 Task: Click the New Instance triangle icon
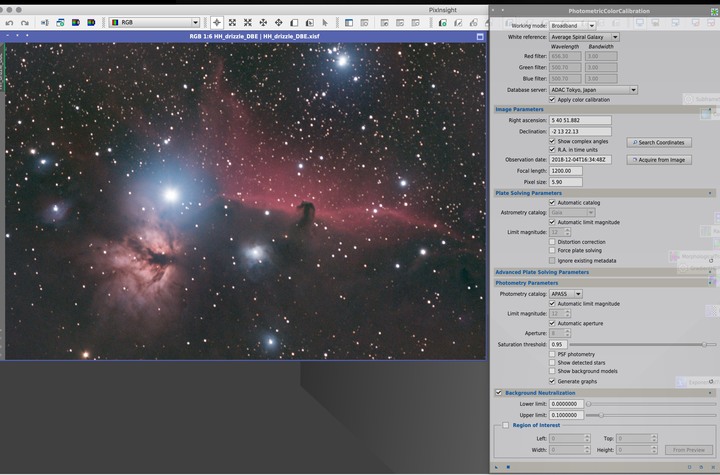[496, 466]
